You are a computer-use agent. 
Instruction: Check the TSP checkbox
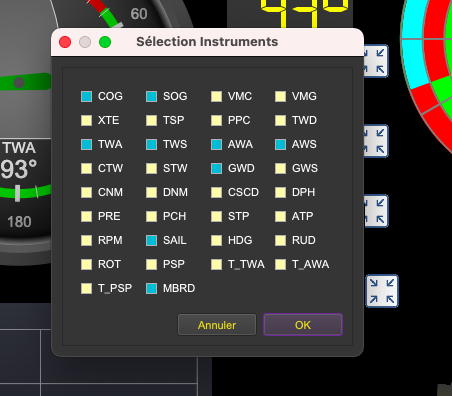[x=152, y=120]
